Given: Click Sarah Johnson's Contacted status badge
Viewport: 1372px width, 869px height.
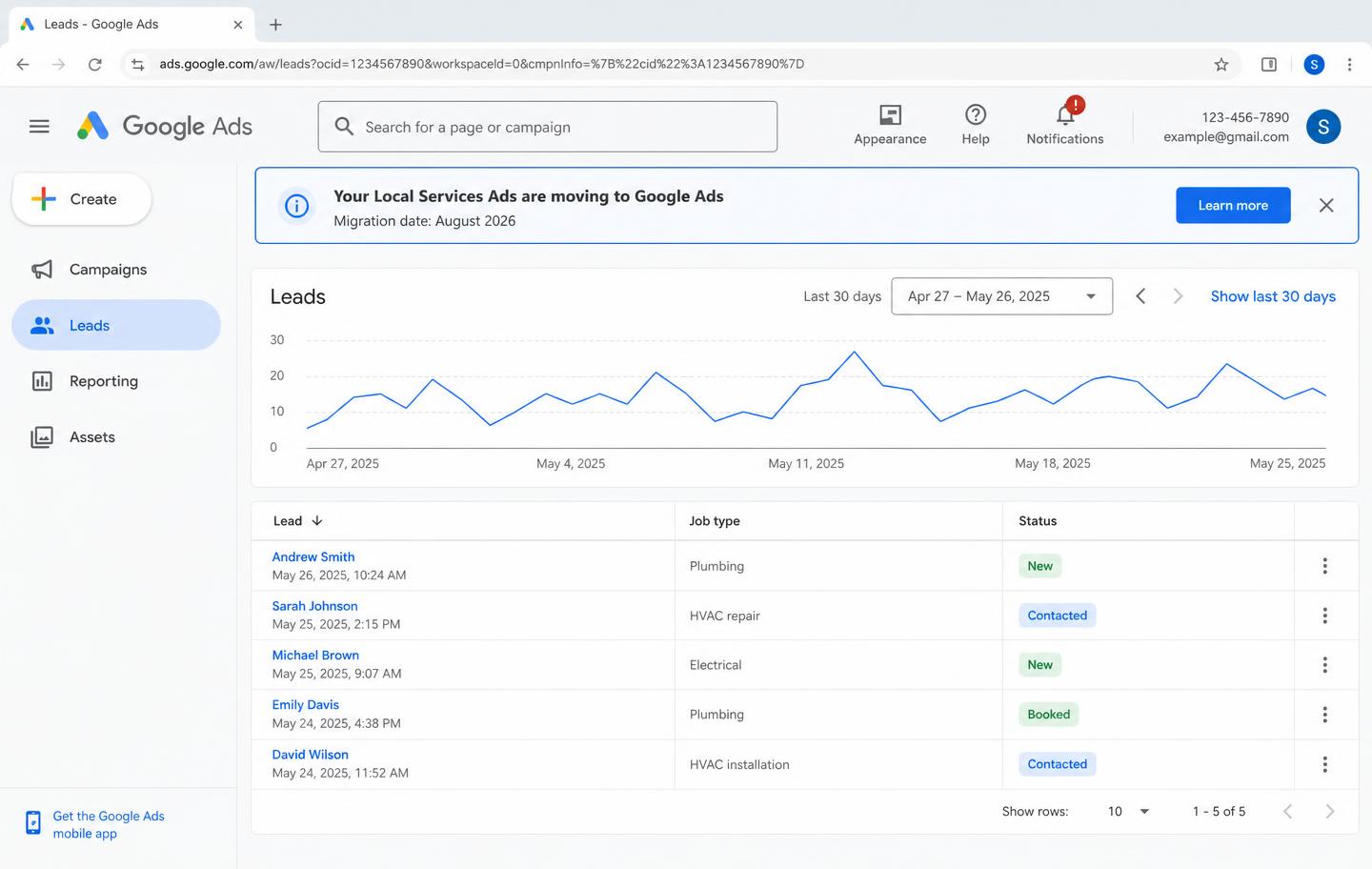Looking at the screenshot, I should coord(1058,616).
